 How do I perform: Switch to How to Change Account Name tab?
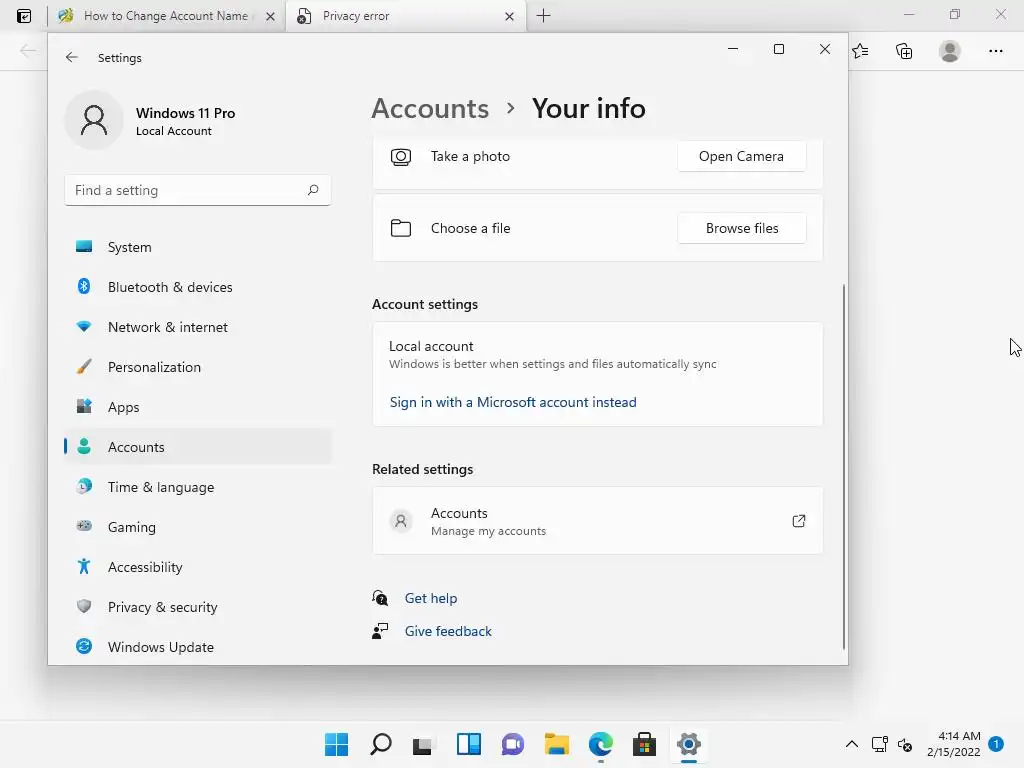tap(167, 16)
